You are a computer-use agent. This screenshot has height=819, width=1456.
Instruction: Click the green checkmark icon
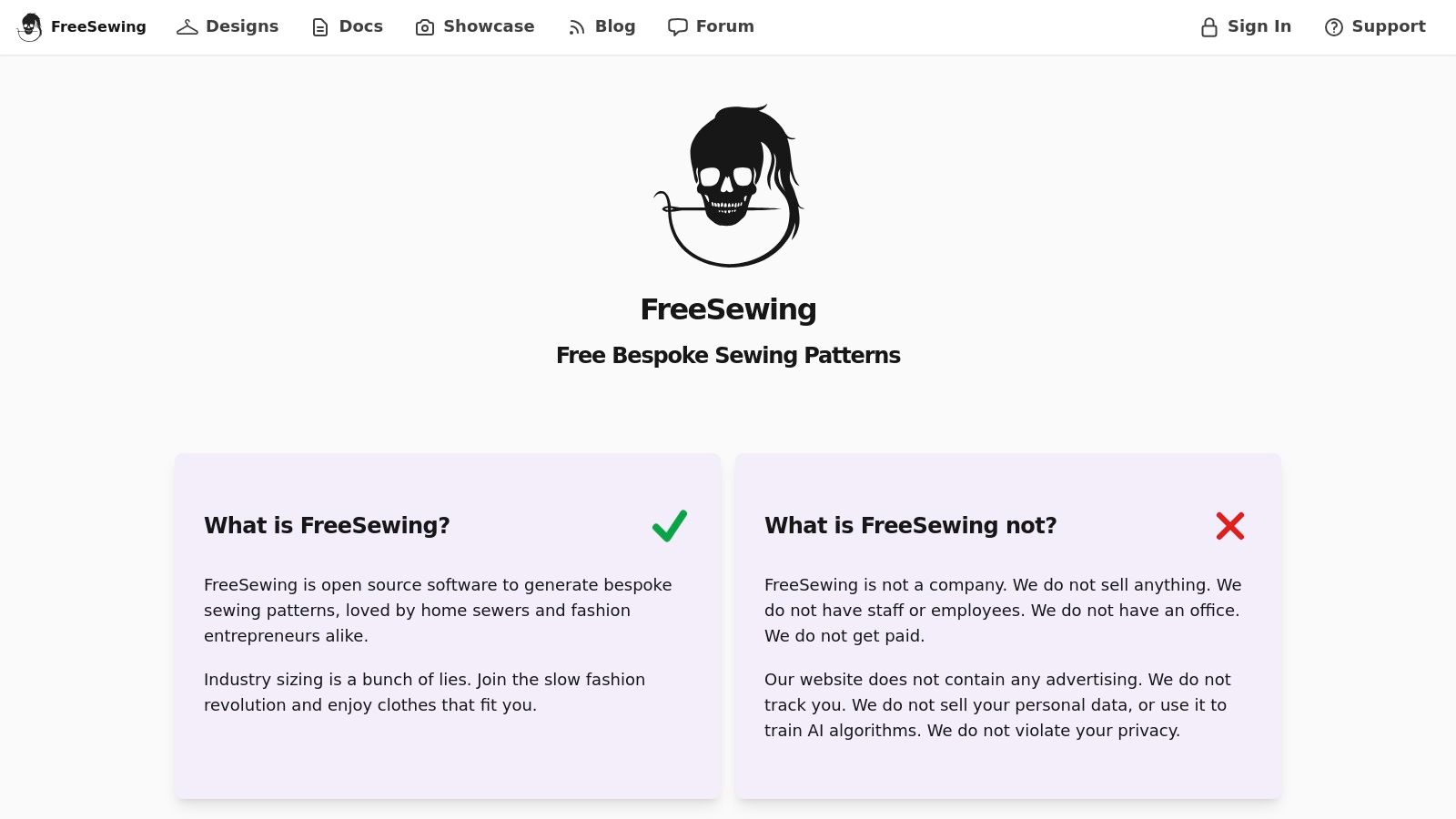670,526
